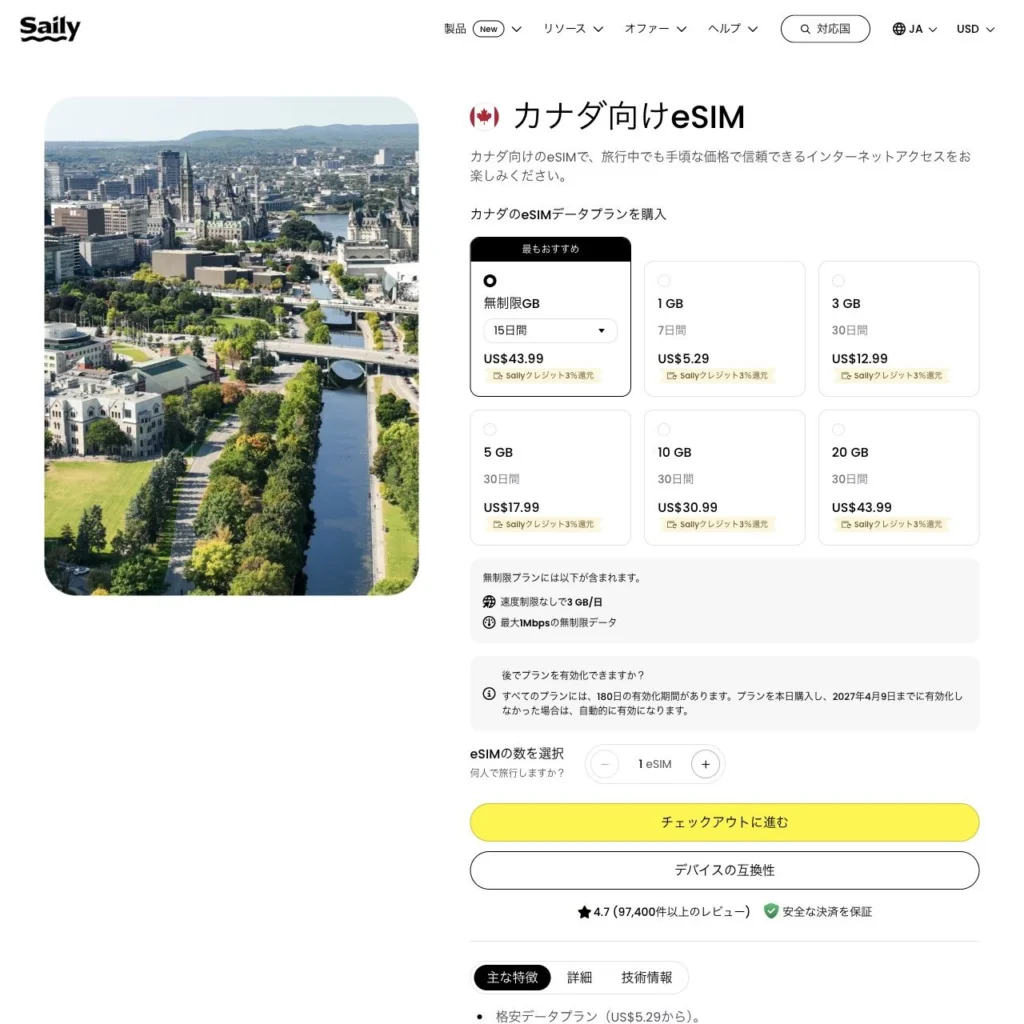Click the Saily logo
Viewport: 1024px width, 1024px height.
click(x=50, y=29)
